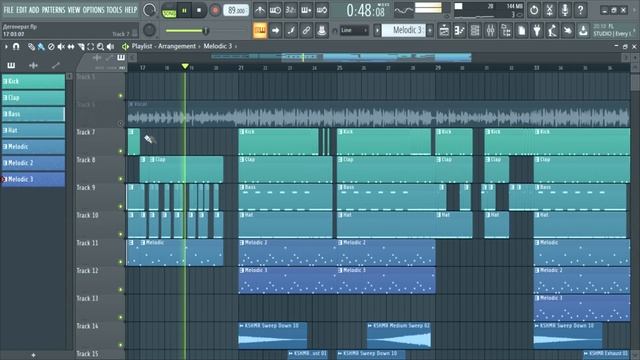Open the TOOLS menu
The width and height of the screenshot is (640, 360).
(x=114, y=10)
